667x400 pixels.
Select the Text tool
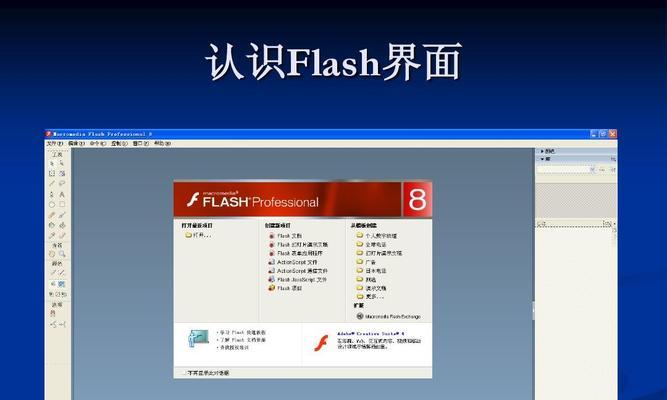point(62,194)
